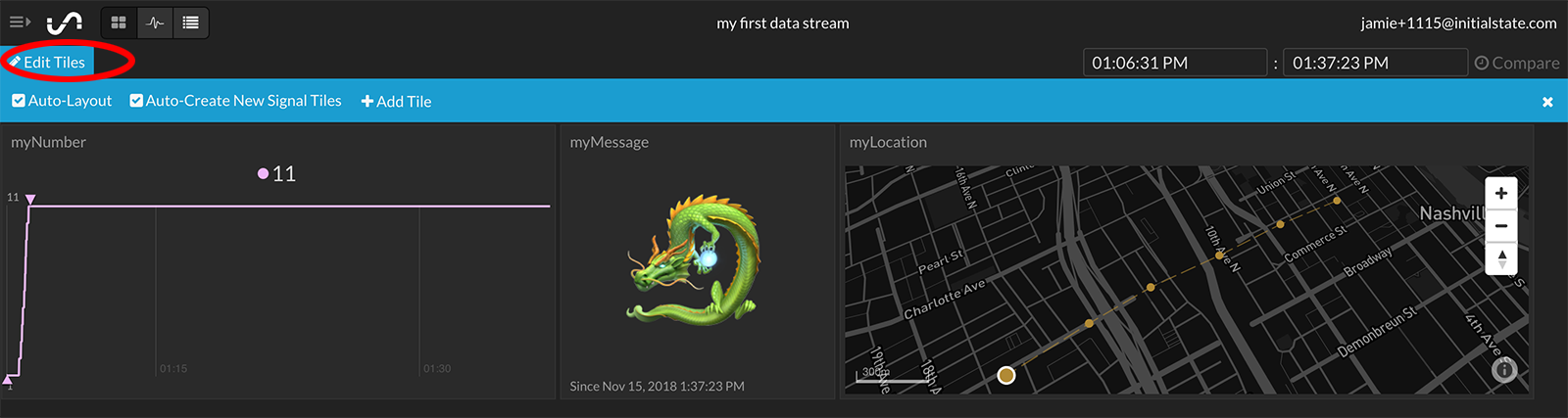The height and width of the screenshot is (418, 1568).
Task: Open map attribution info icon
Action: pos(1504,369)
